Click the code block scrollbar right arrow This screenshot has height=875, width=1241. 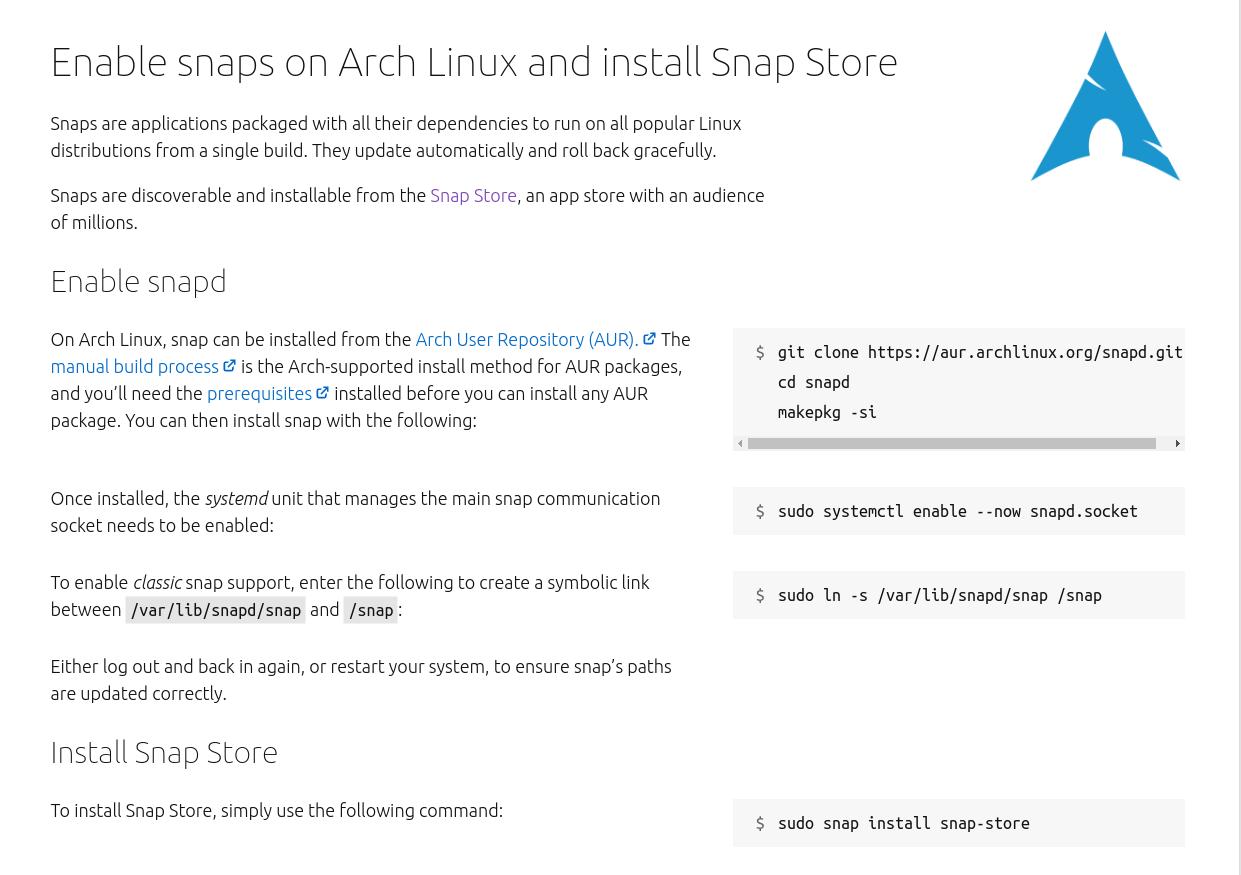(1177, 443)
